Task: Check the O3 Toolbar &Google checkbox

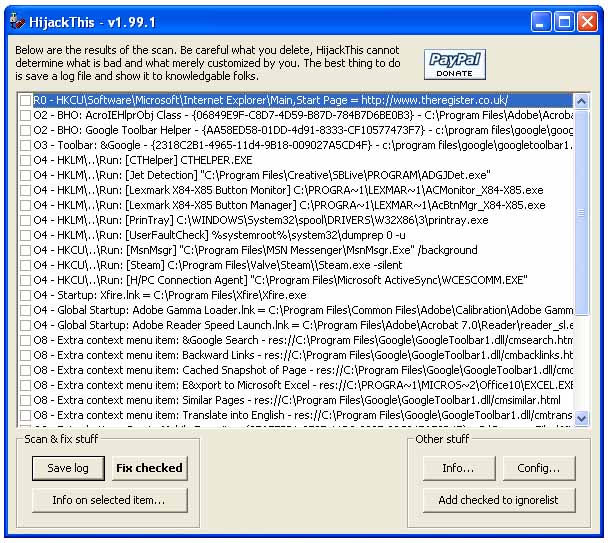Action: [x=26, y=145]
